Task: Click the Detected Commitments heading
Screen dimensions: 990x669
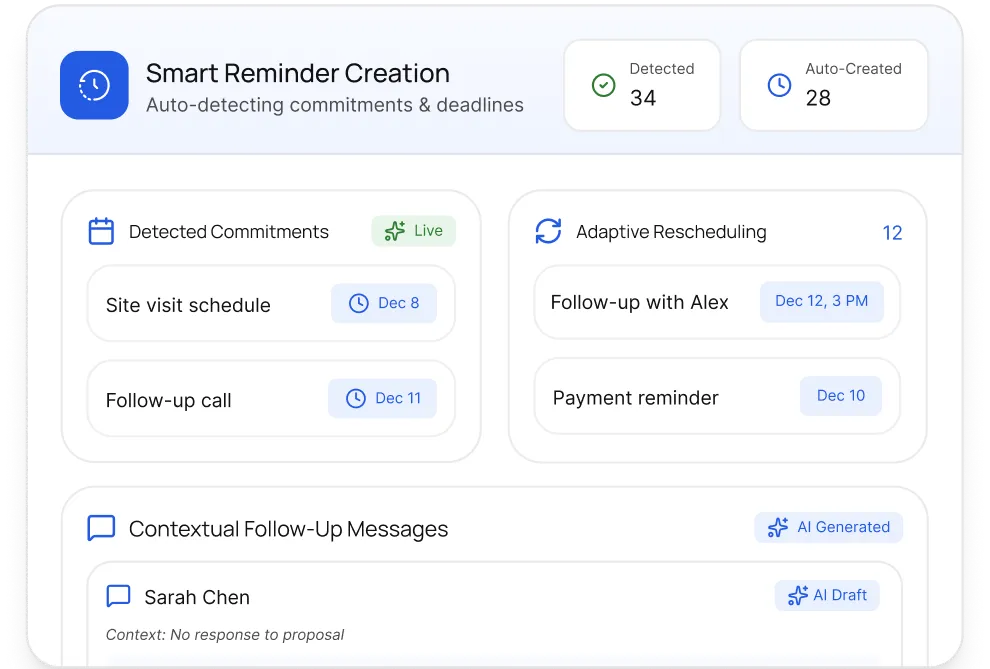Action: [229, 232]
